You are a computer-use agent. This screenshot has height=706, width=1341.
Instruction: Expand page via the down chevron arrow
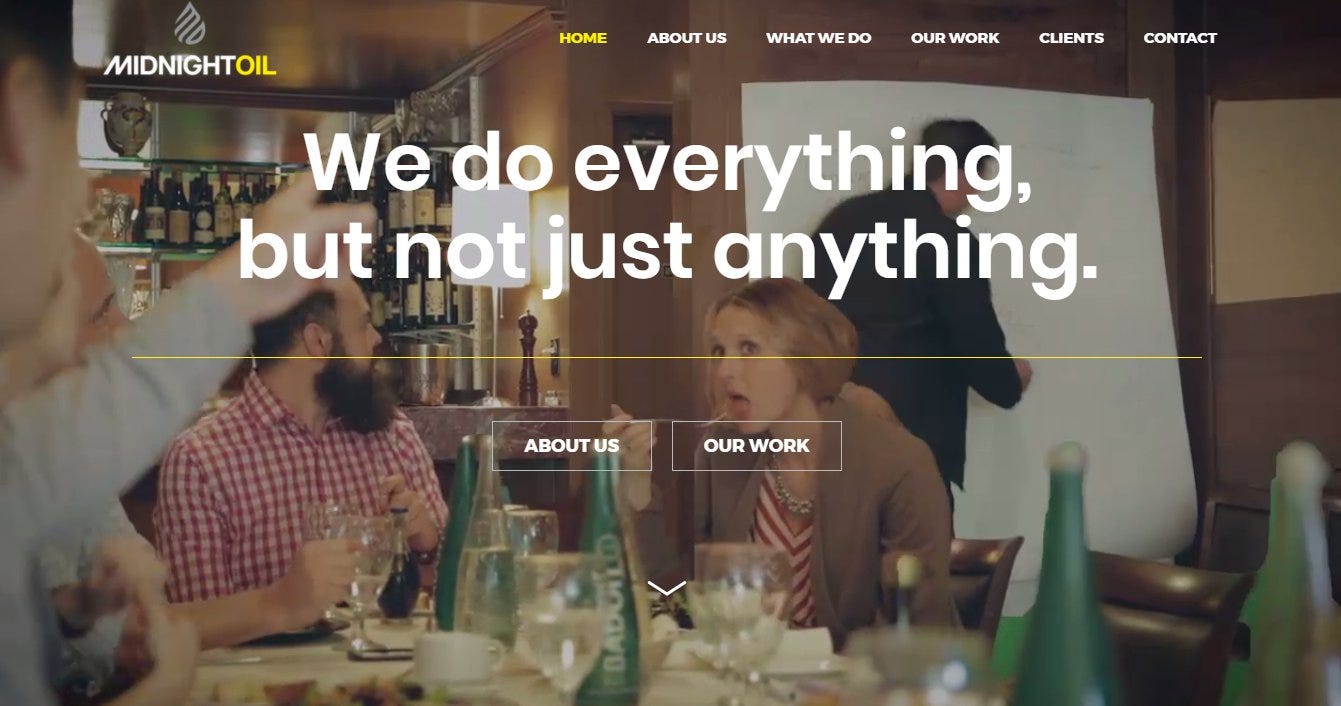(667, 588)
